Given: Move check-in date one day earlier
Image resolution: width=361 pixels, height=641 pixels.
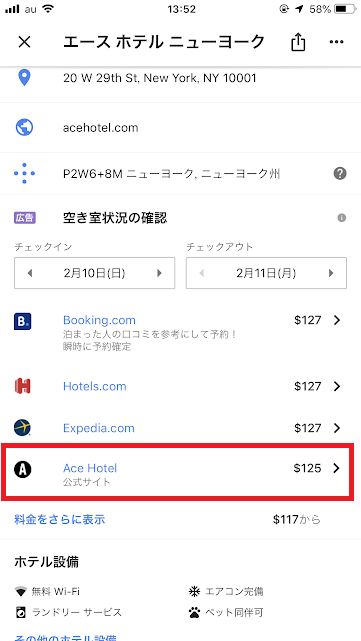Looking at the screenshot, I should 29,273.
